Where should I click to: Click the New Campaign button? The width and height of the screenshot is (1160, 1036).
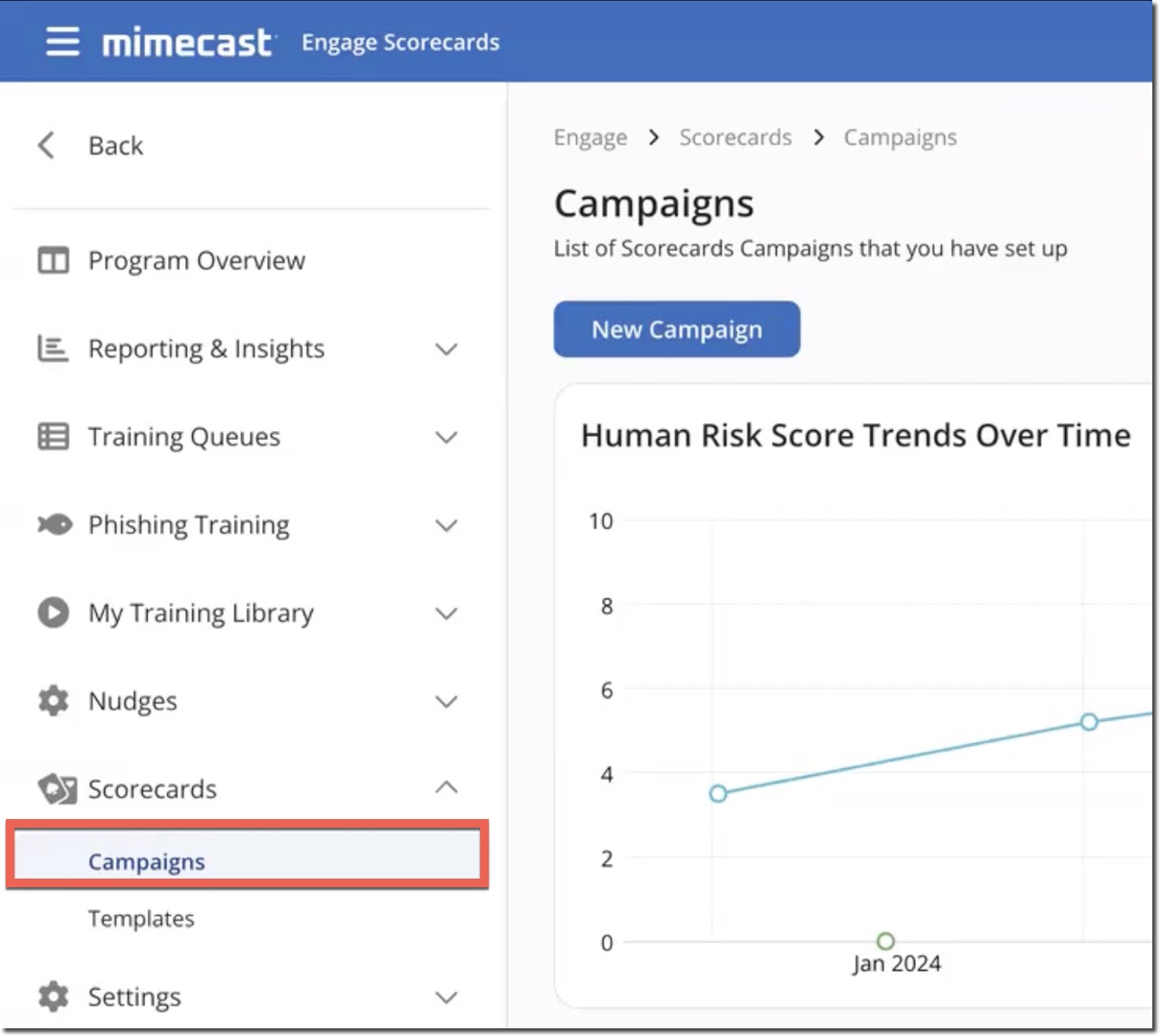[676, 328]
